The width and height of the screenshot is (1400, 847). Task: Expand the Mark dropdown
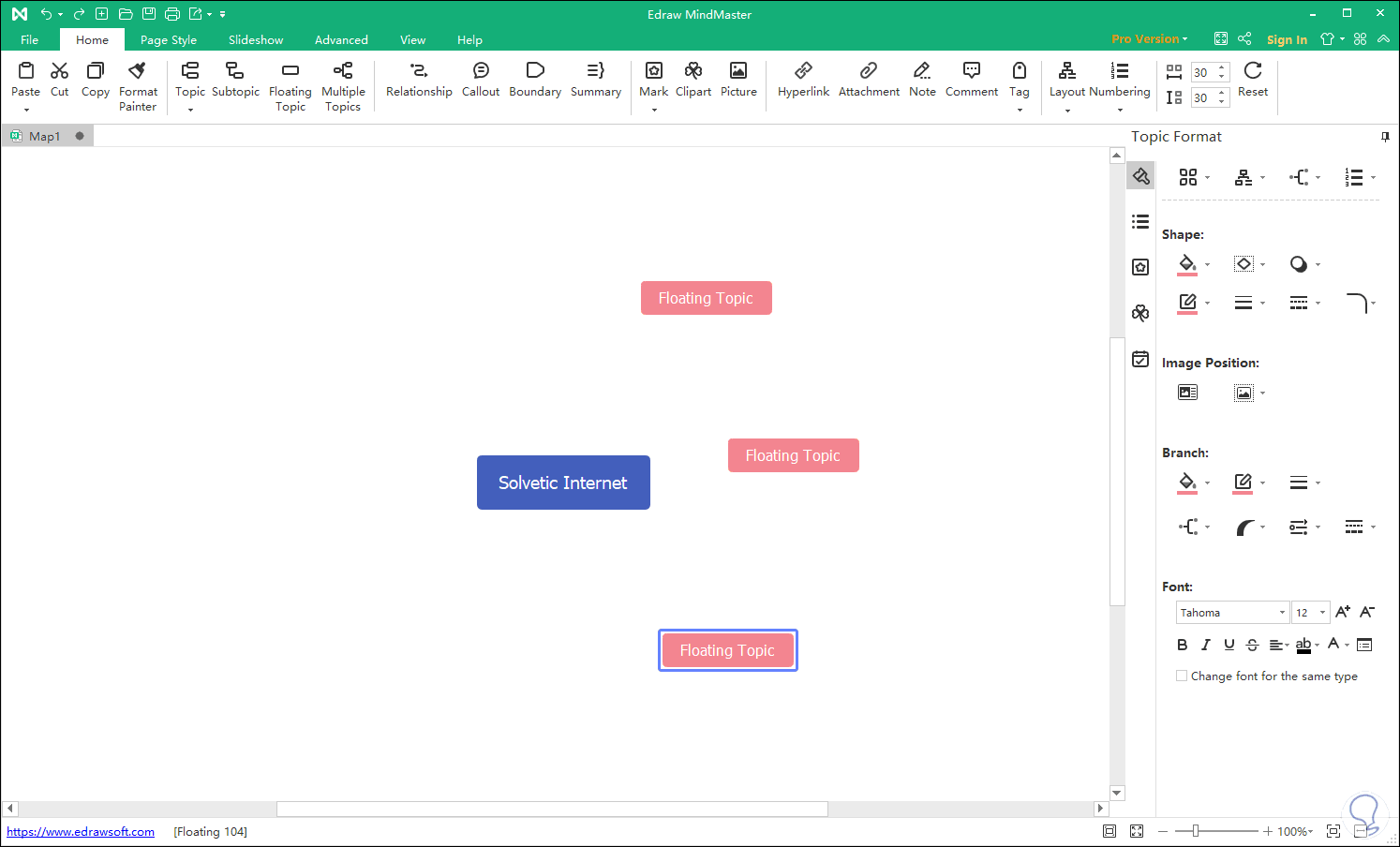[x=654, y=110]
